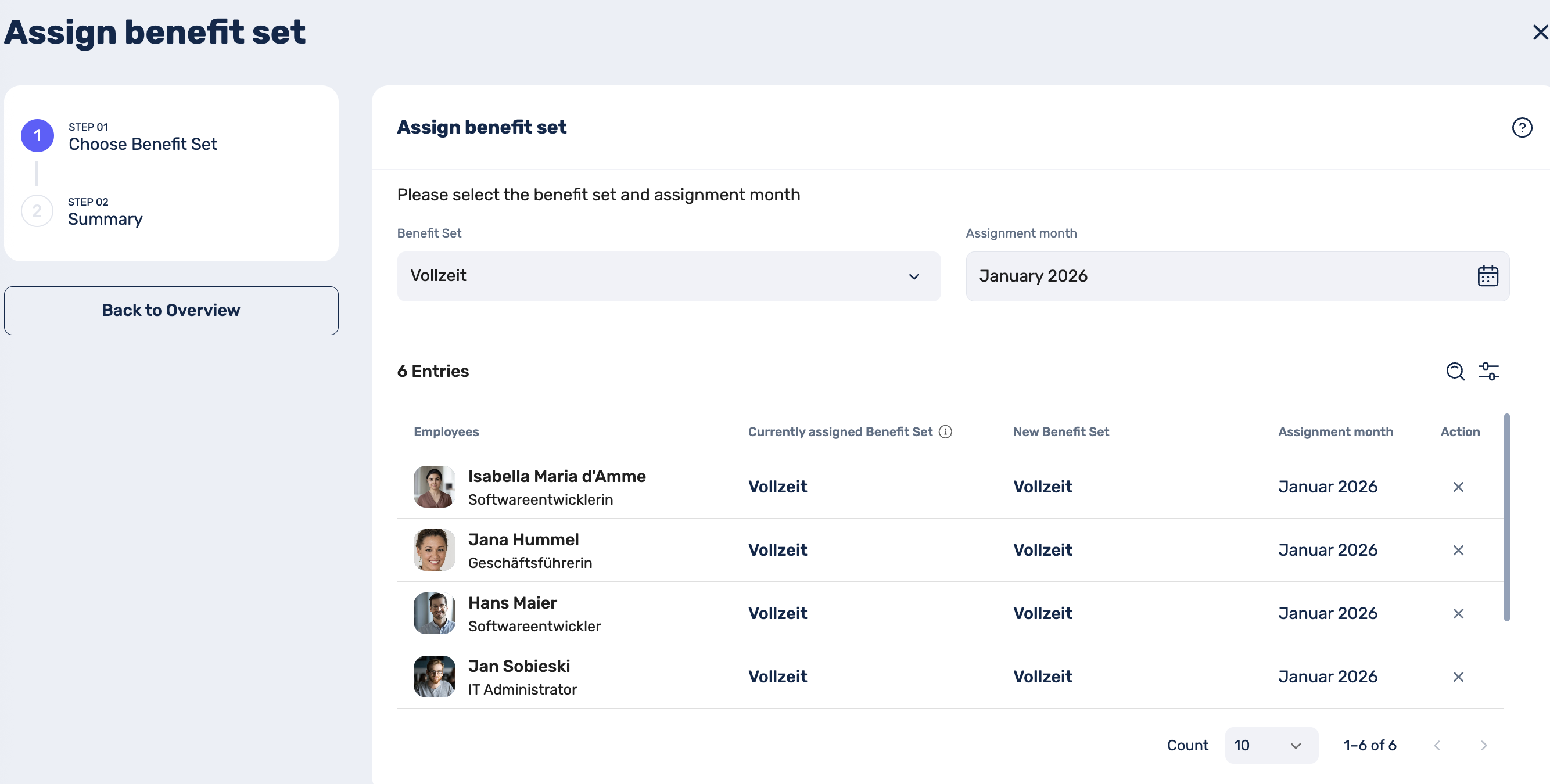Image resolution: width=1550 pixels, height=784 pixels.
Task: Remove Jana Hummel from the list
Action: coord(1457,550)
